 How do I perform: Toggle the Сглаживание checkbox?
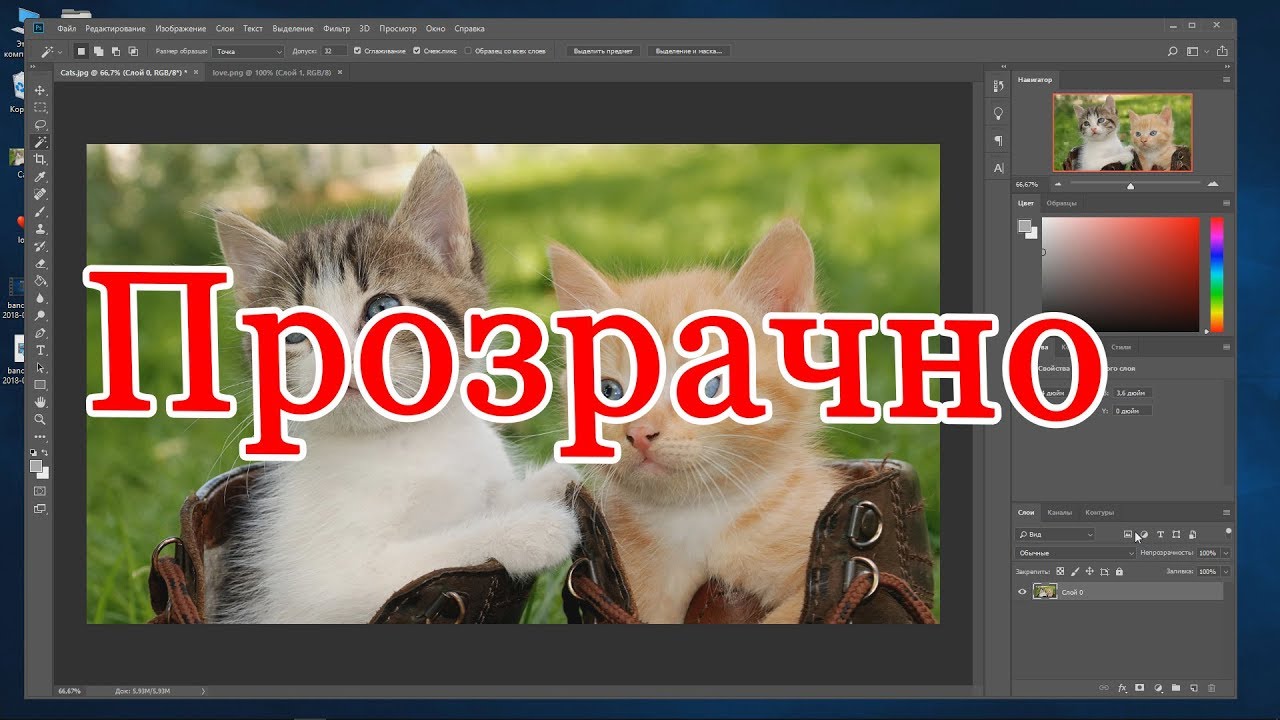click(358, 51)
